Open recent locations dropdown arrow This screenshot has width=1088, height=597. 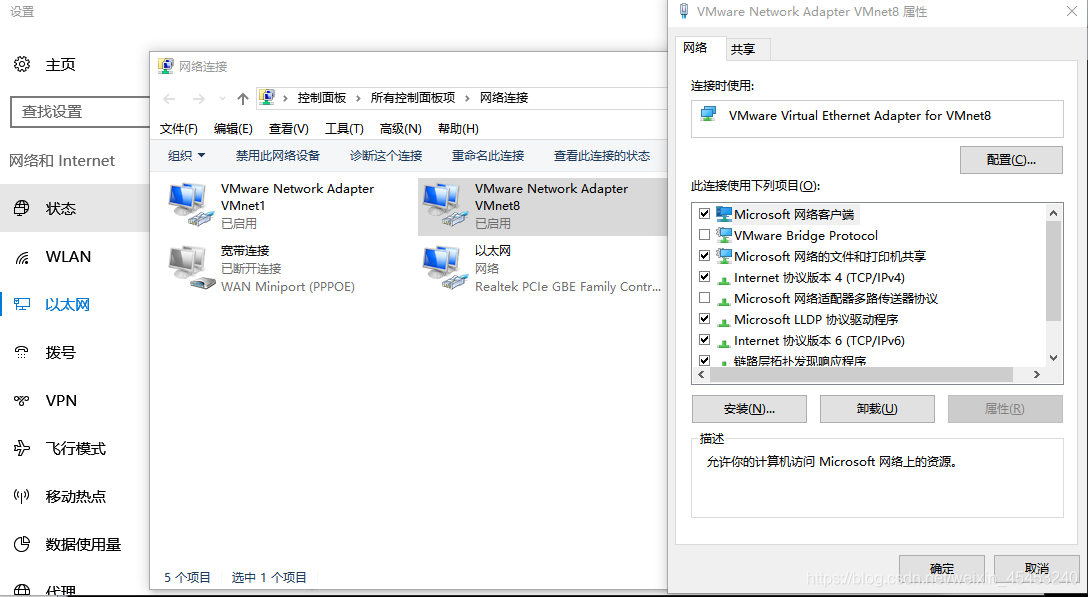(x=222, y=99)
